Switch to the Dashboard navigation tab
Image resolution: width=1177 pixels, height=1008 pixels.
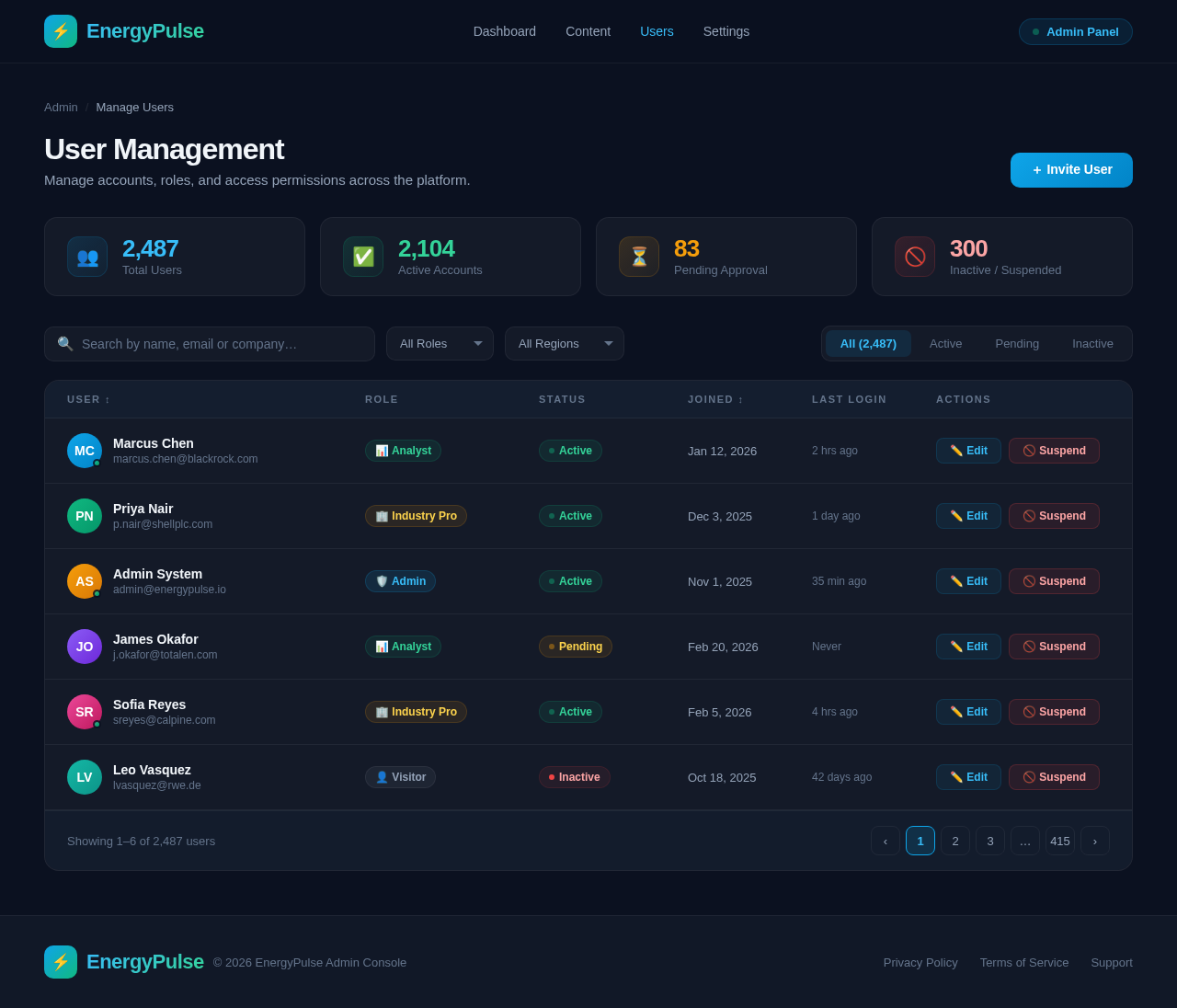[504, 31]
